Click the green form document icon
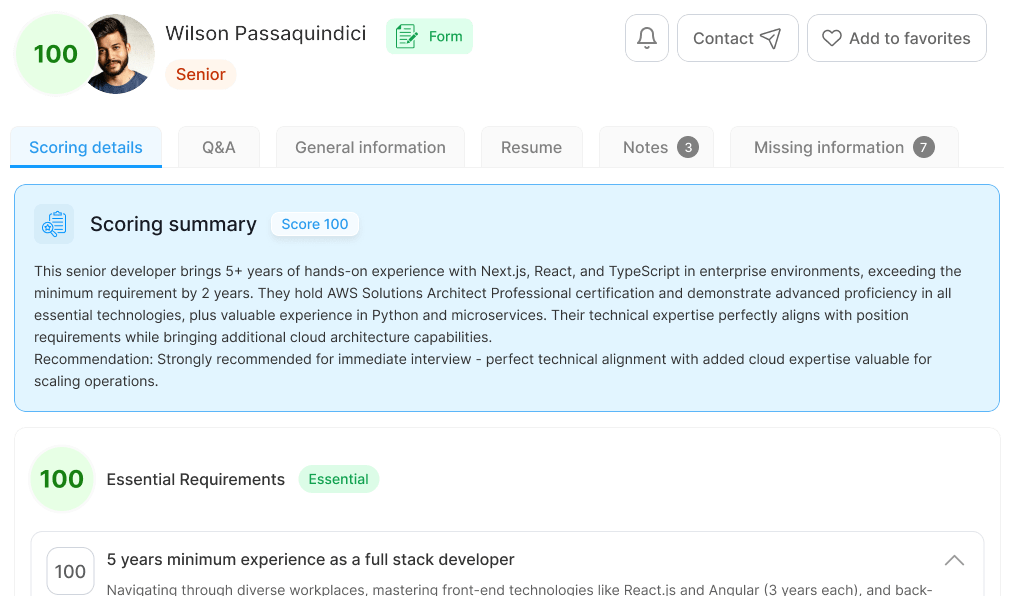 coord(406,36)
